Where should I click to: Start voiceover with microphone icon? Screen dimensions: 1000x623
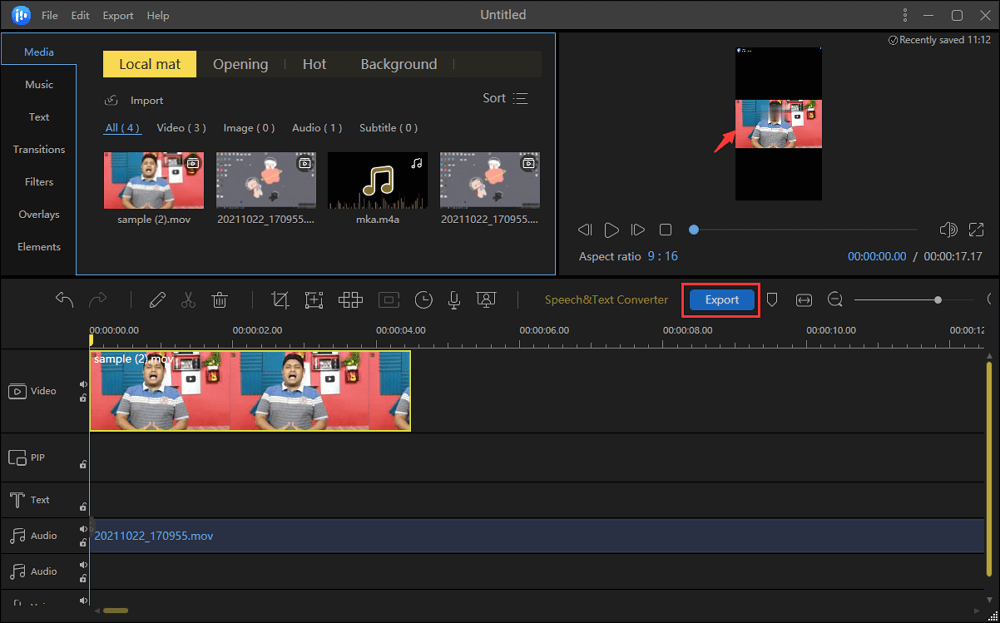click(454, 300)
